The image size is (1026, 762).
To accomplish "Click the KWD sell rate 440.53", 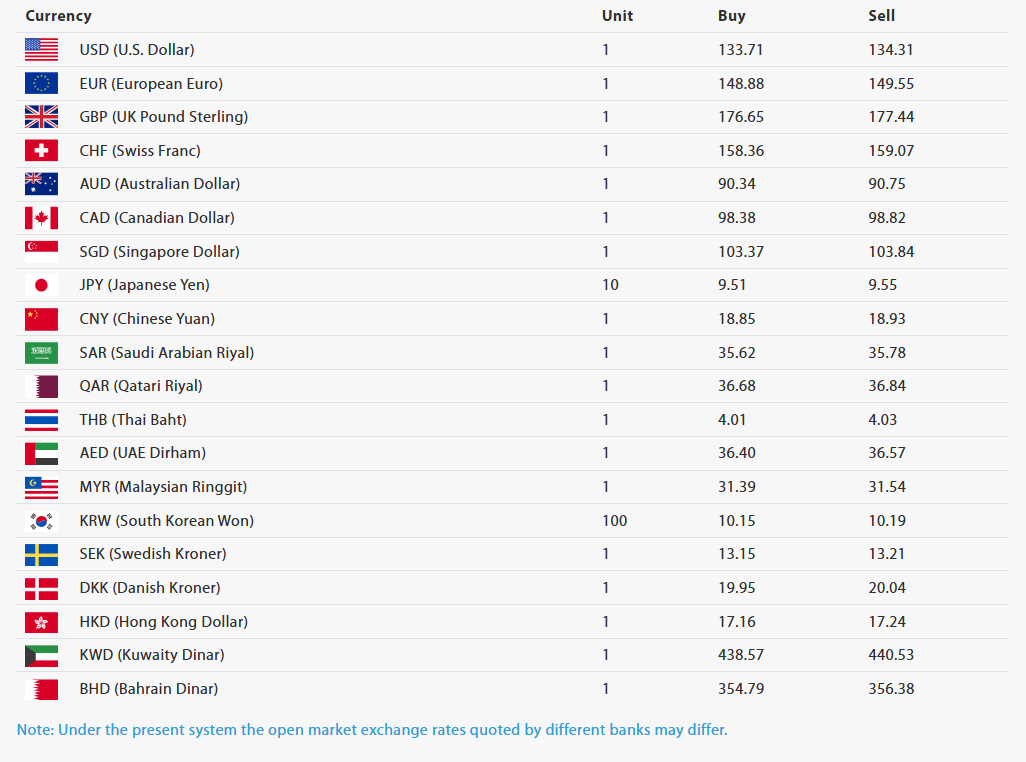I will point(891,655).
